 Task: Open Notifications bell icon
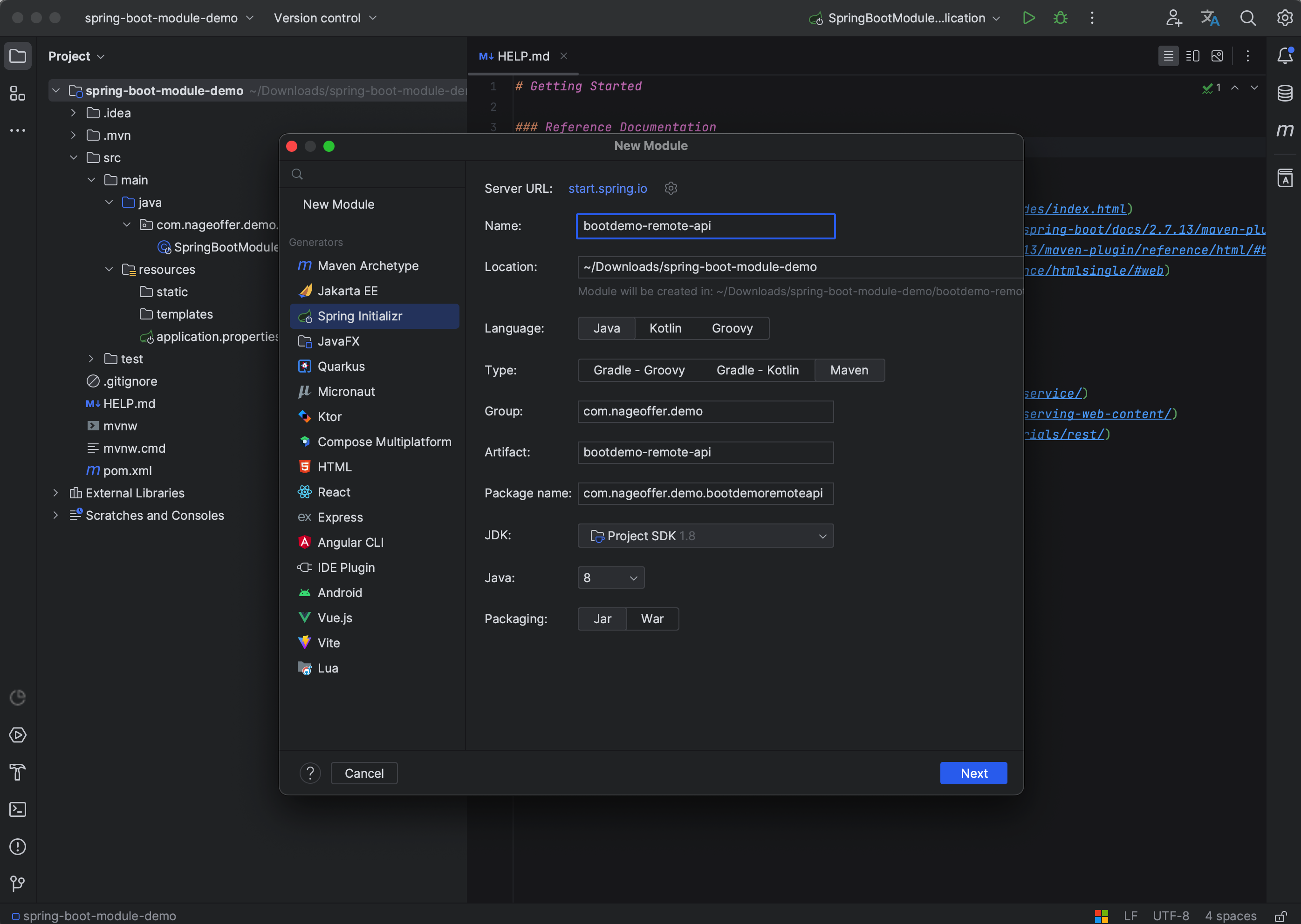(1285, 56)
